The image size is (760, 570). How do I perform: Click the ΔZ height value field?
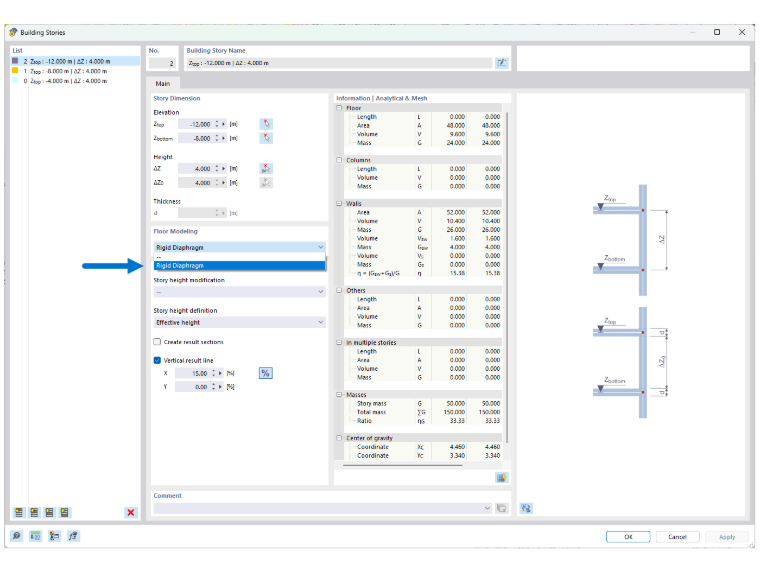(x=195, y=169)
